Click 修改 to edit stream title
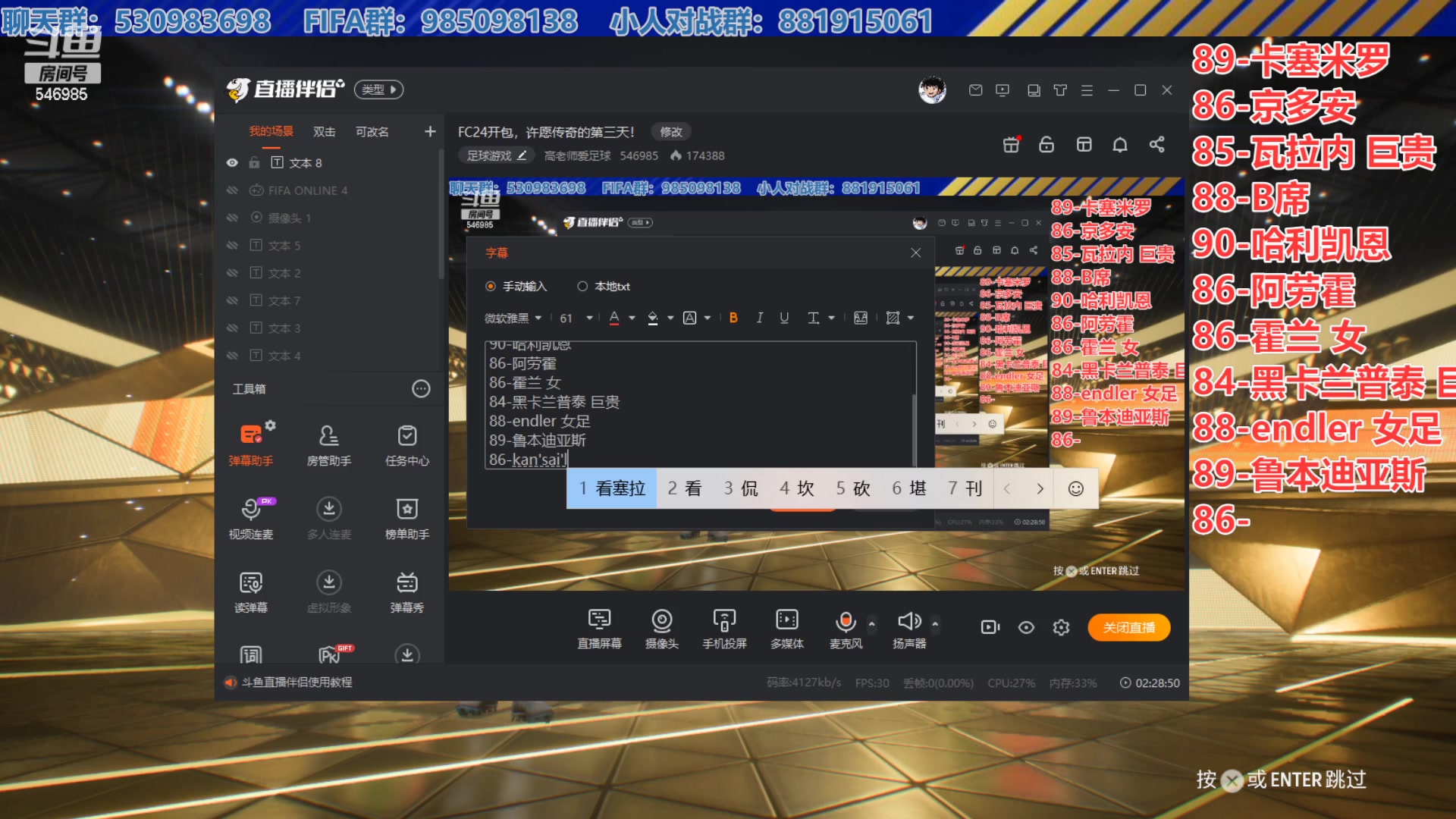 click(671, 132)
